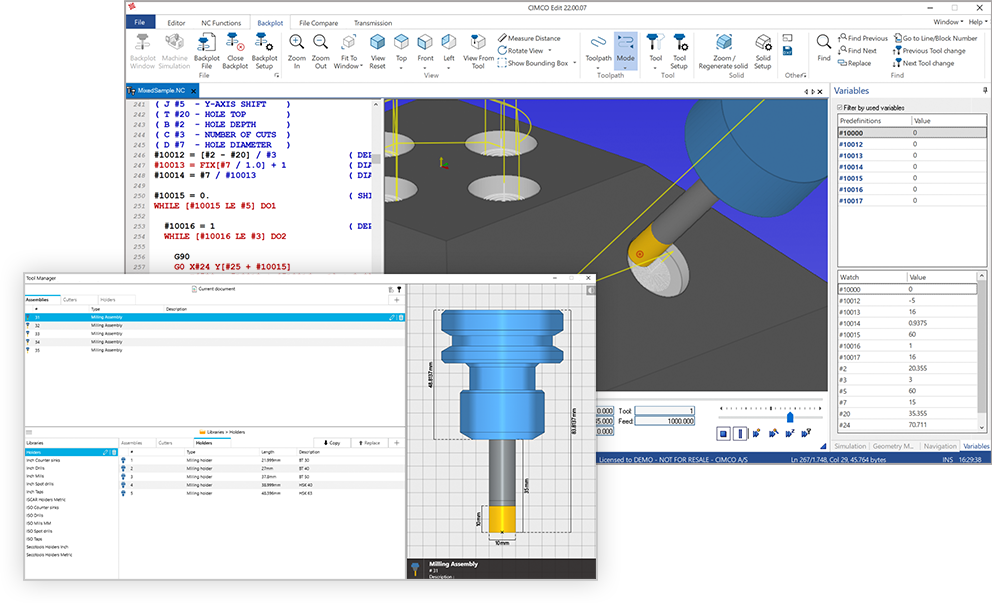The height and width of the screenshot is (603, 992).
Task: Click the Backplot Window icon
Action: pyautogui.click(x=142, y=42)
